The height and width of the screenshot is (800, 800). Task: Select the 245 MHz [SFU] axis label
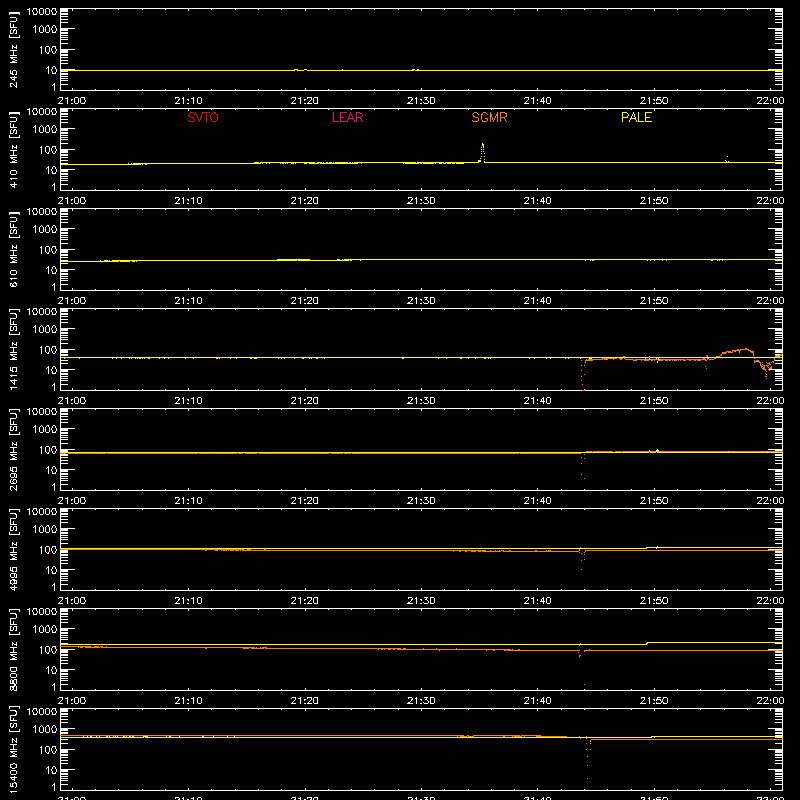click(14, 49)
